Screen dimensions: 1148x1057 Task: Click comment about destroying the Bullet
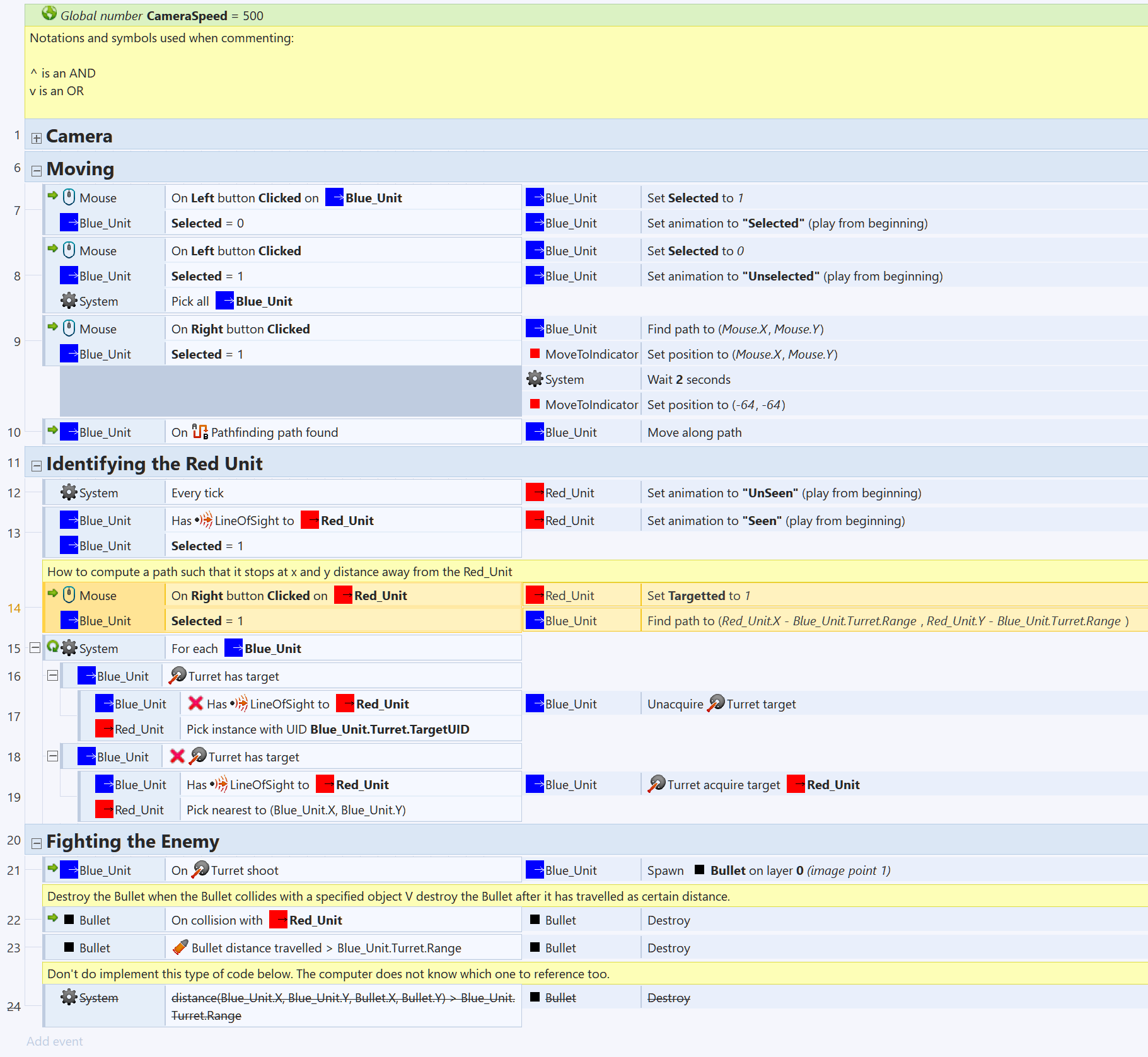tap(595, 896)
